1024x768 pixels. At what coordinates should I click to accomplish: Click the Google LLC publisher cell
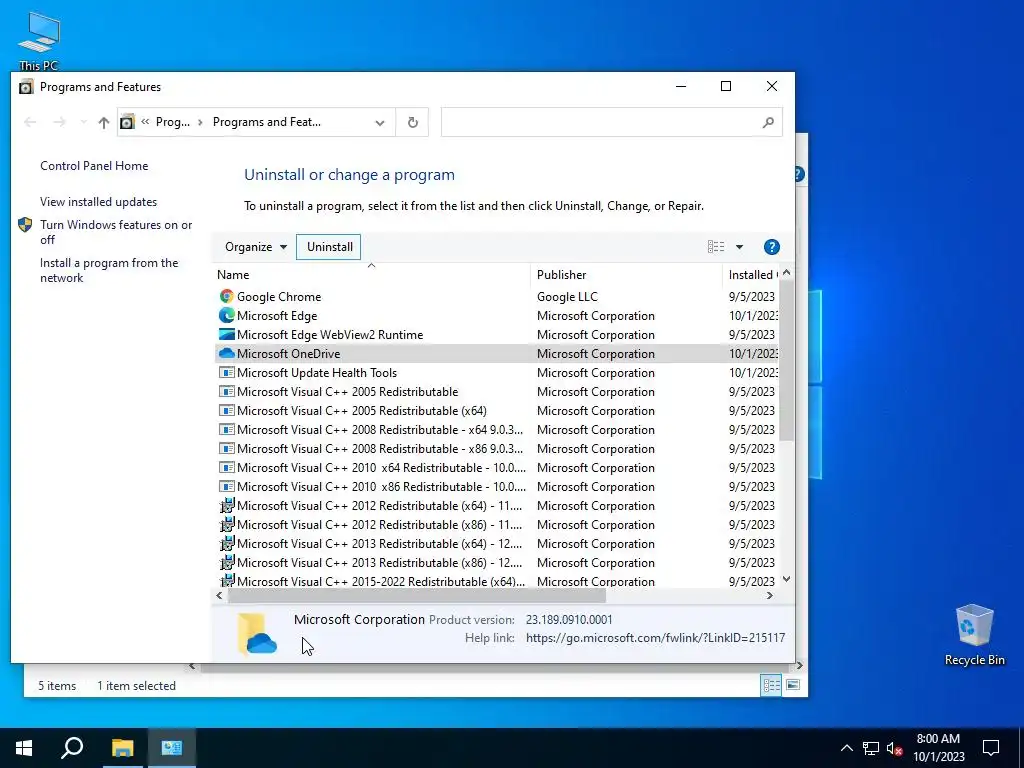[567, 296]
